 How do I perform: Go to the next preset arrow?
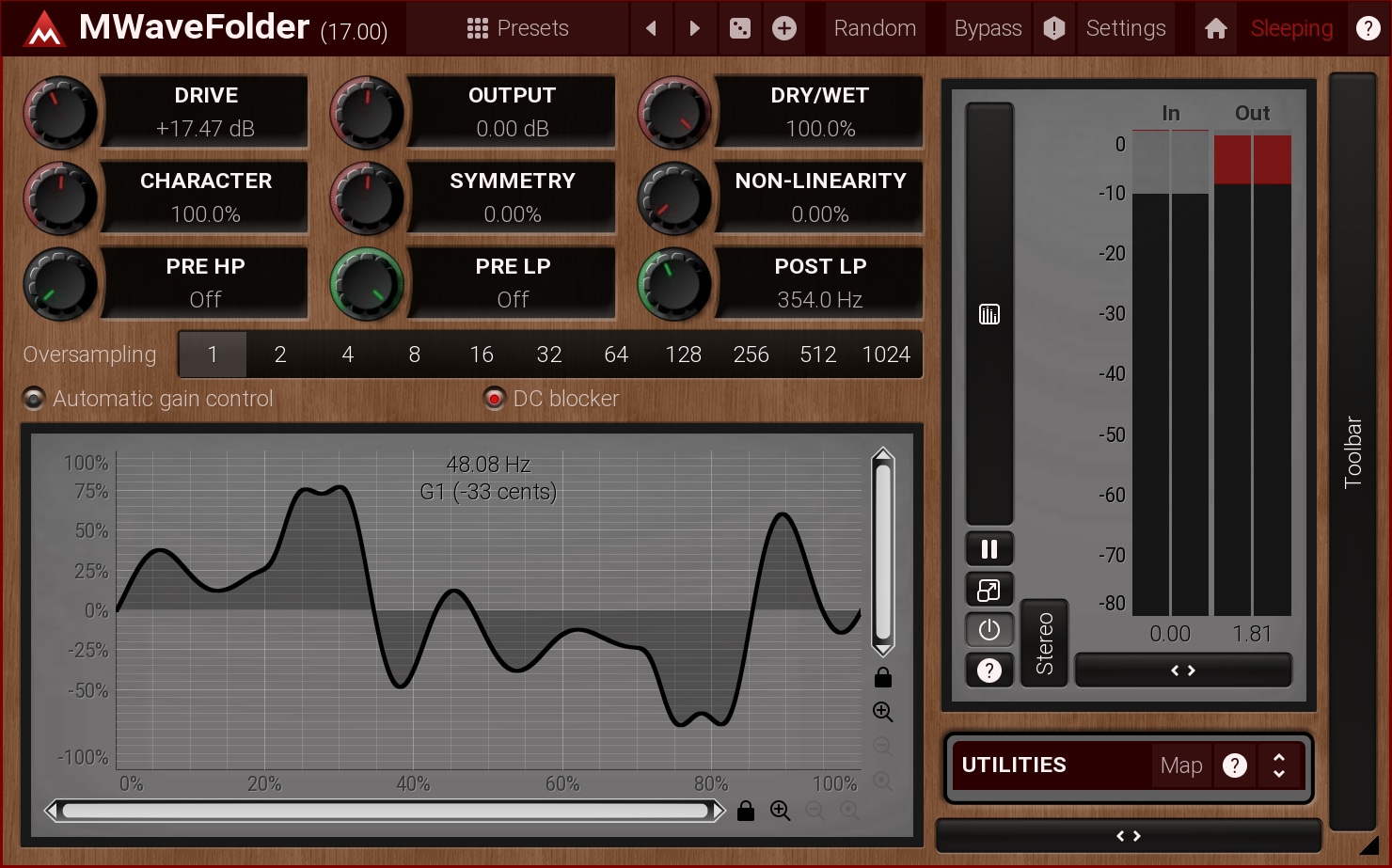pyautogui.click(x=695, y=28)
